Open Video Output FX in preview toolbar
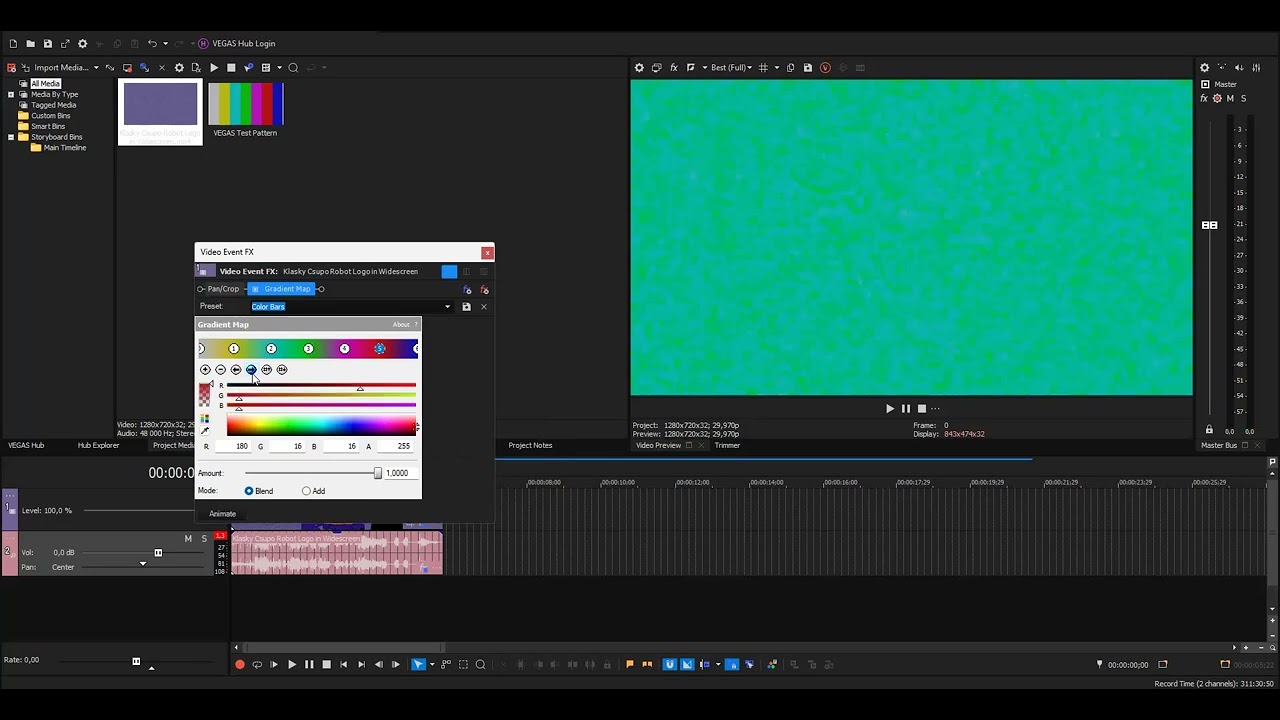The width and height of the screenshot is (1280, 720). (674, 68)
